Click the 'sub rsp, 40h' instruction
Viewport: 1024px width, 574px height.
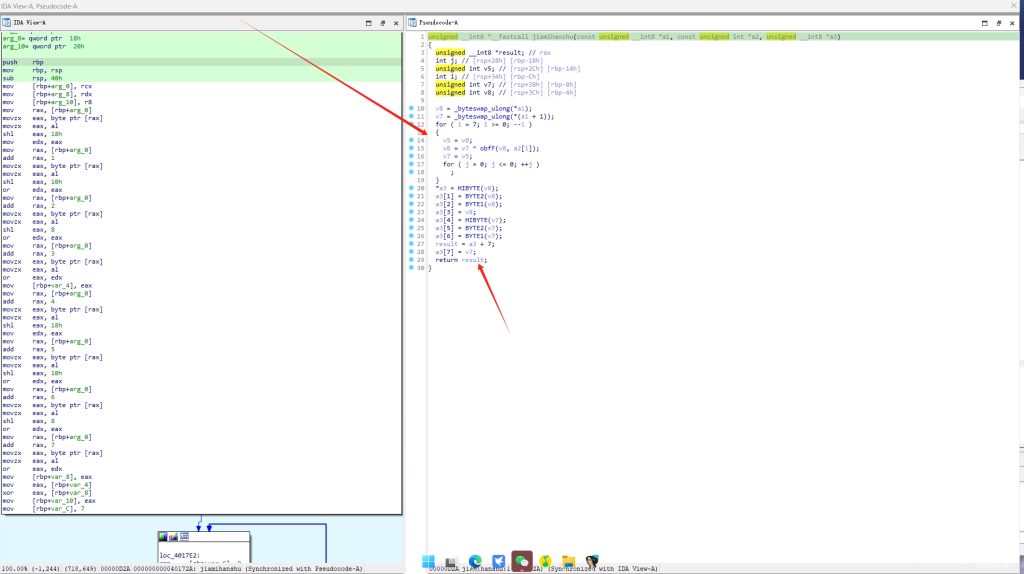(x=32, y=78)
